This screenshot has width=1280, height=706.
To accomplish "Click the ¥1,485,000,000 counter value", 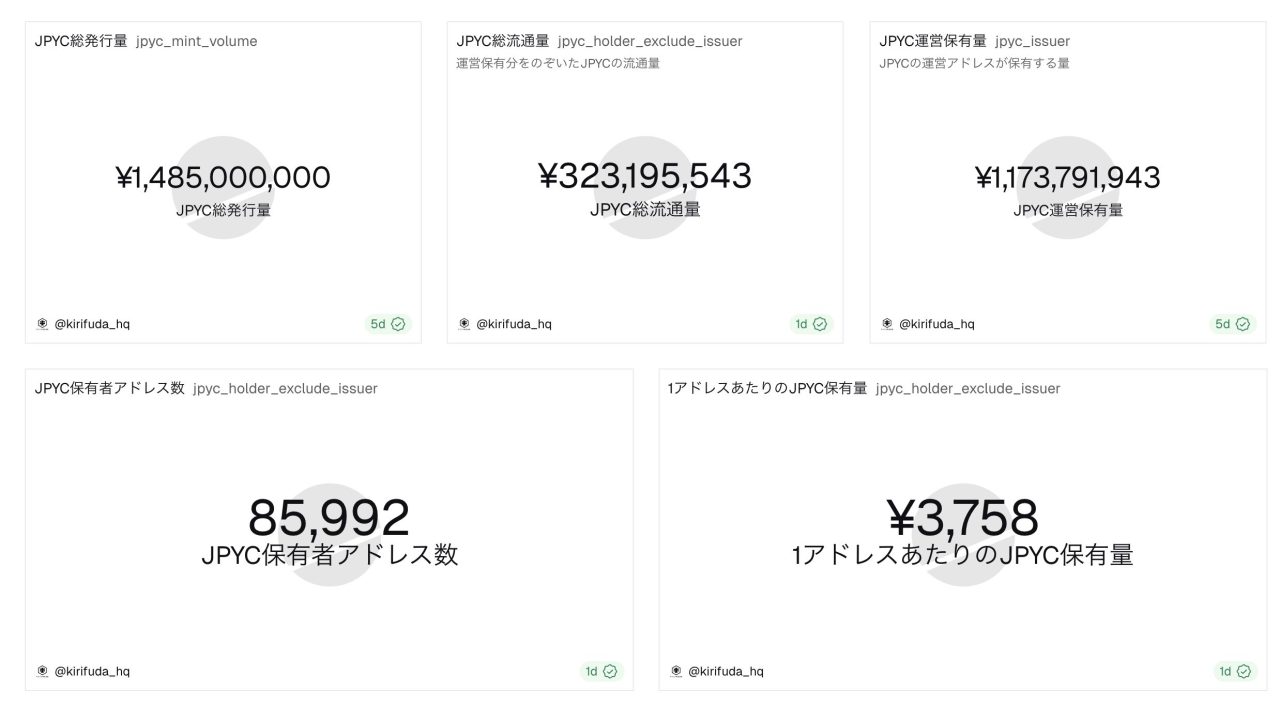I will click(223, 178).
